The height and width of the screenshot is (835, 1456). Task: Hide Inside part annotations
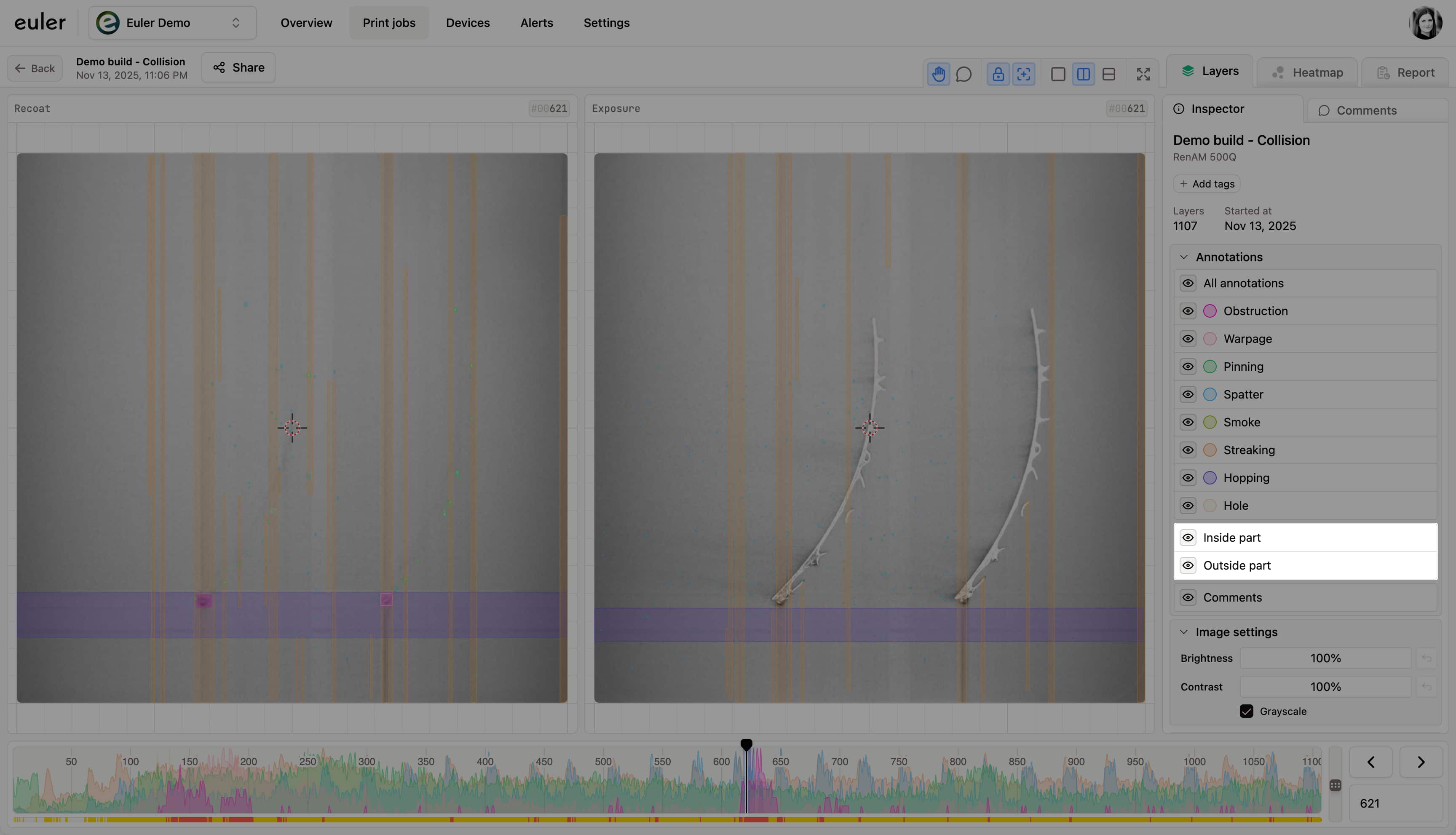coord(1188,538)
